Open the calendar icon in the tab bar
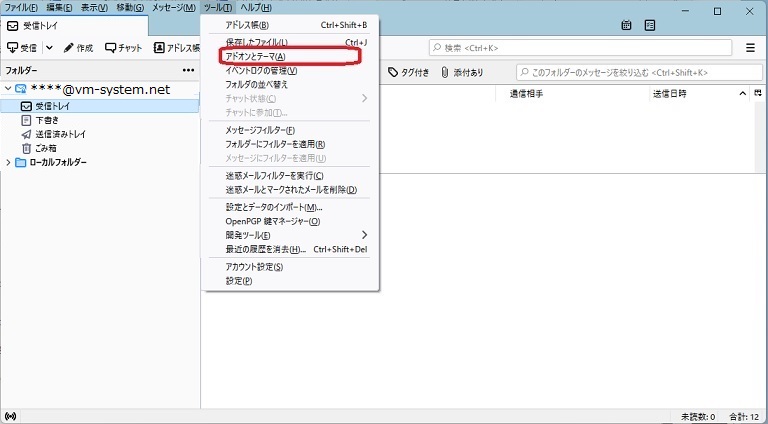 pos(626,24)
